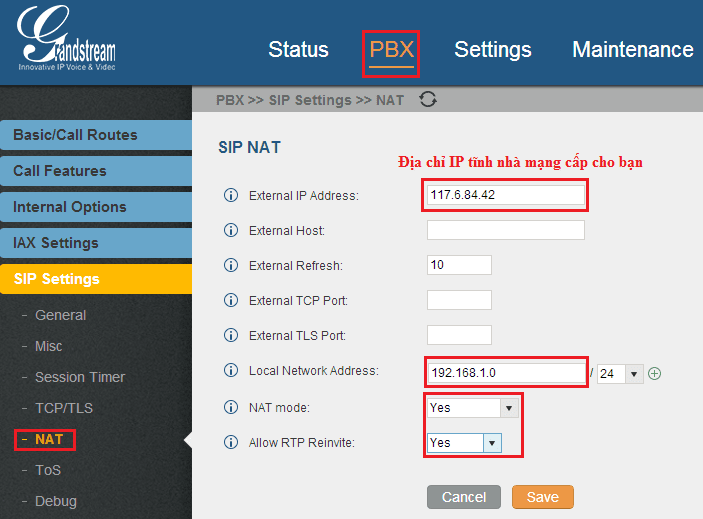Open the NAT mode dropdown
The height and width of the screenshot is (519, 703).
[x=473, y=408]
